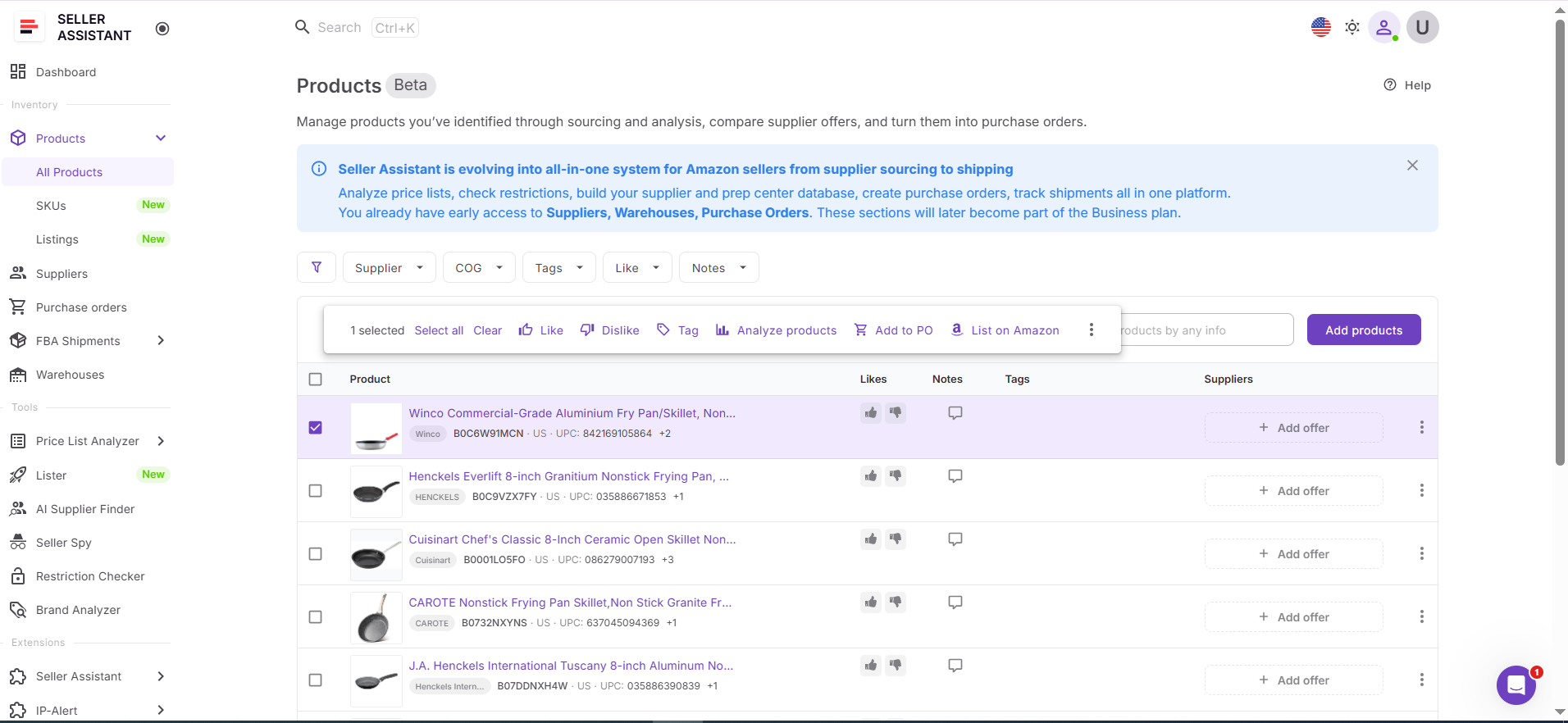The width and height of the screenshot is (1568, 723).
Task: Open the COG filter dropdown
Action: tap(480, 267)
